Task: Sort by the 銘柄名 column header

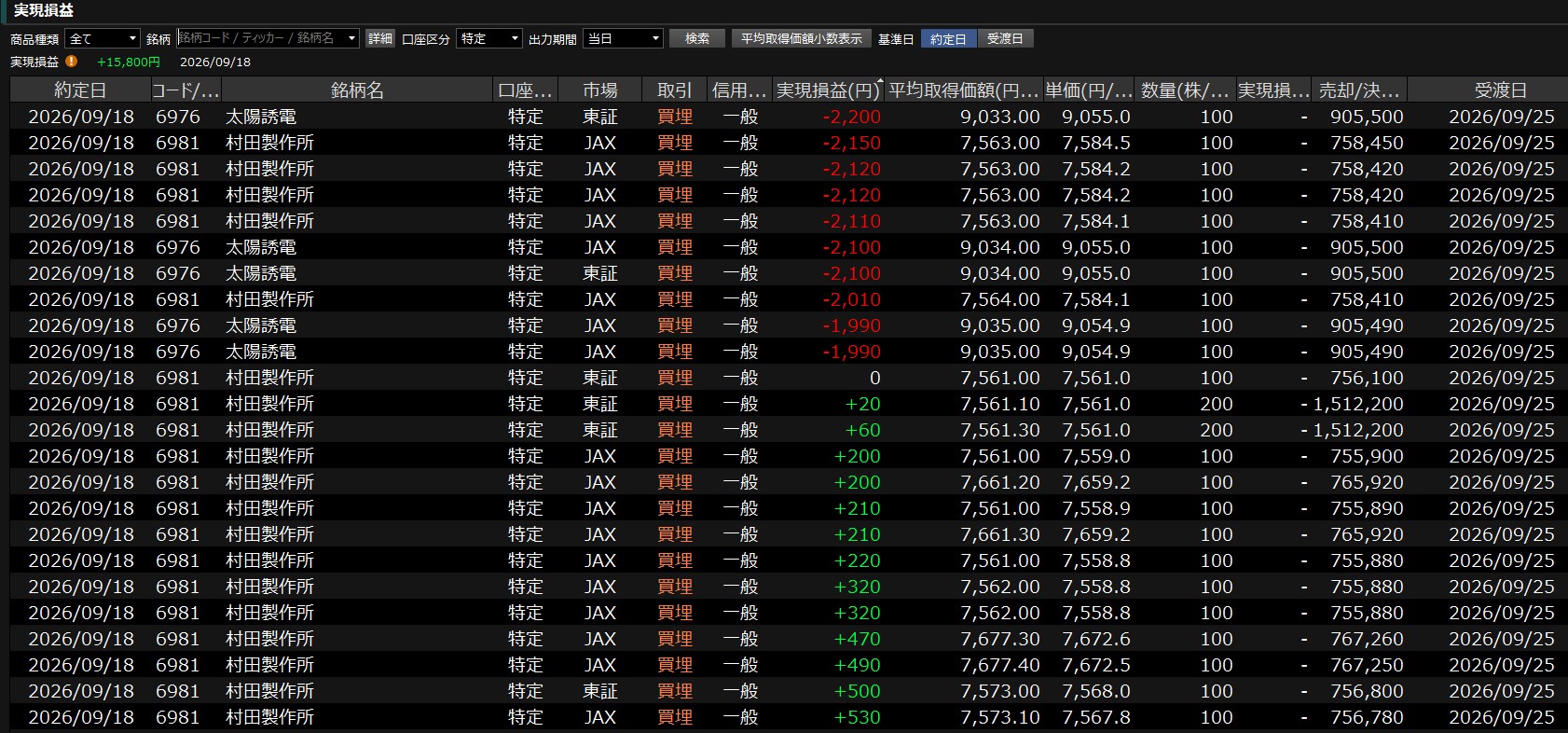Action: pyautogui.click(x=357, y=90)
